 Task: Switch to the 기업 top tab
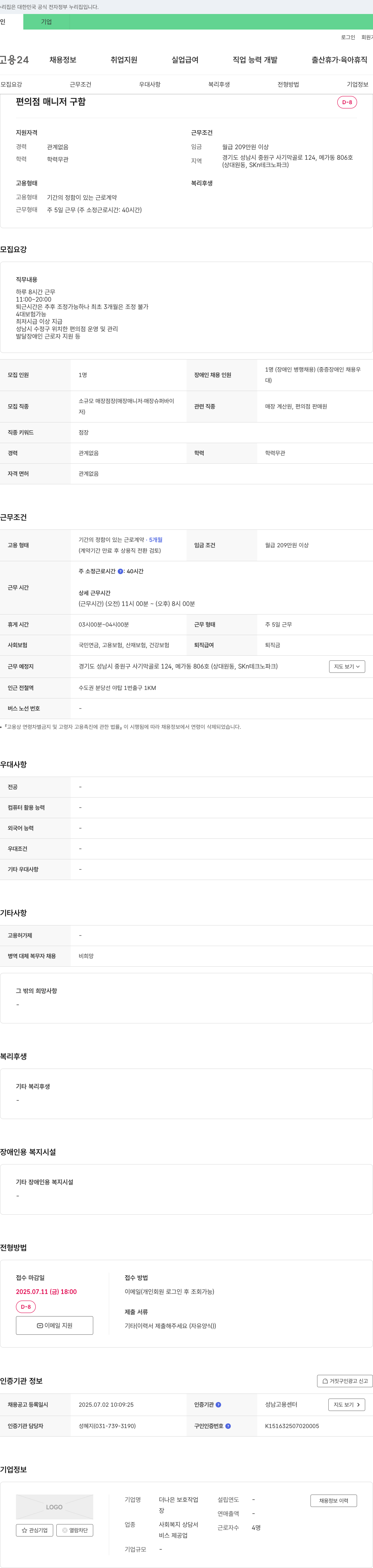[x=46, y=22]
